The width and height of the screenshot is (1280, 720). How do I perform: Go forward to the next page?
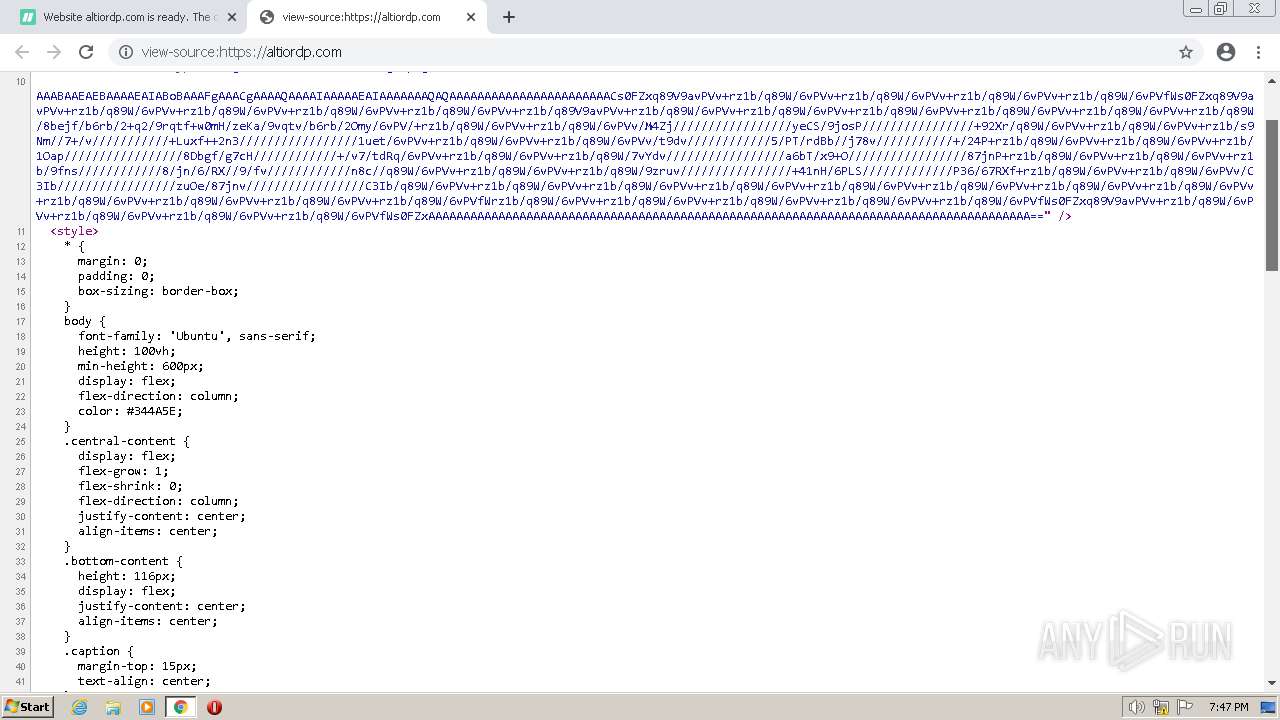pos(54,52)
